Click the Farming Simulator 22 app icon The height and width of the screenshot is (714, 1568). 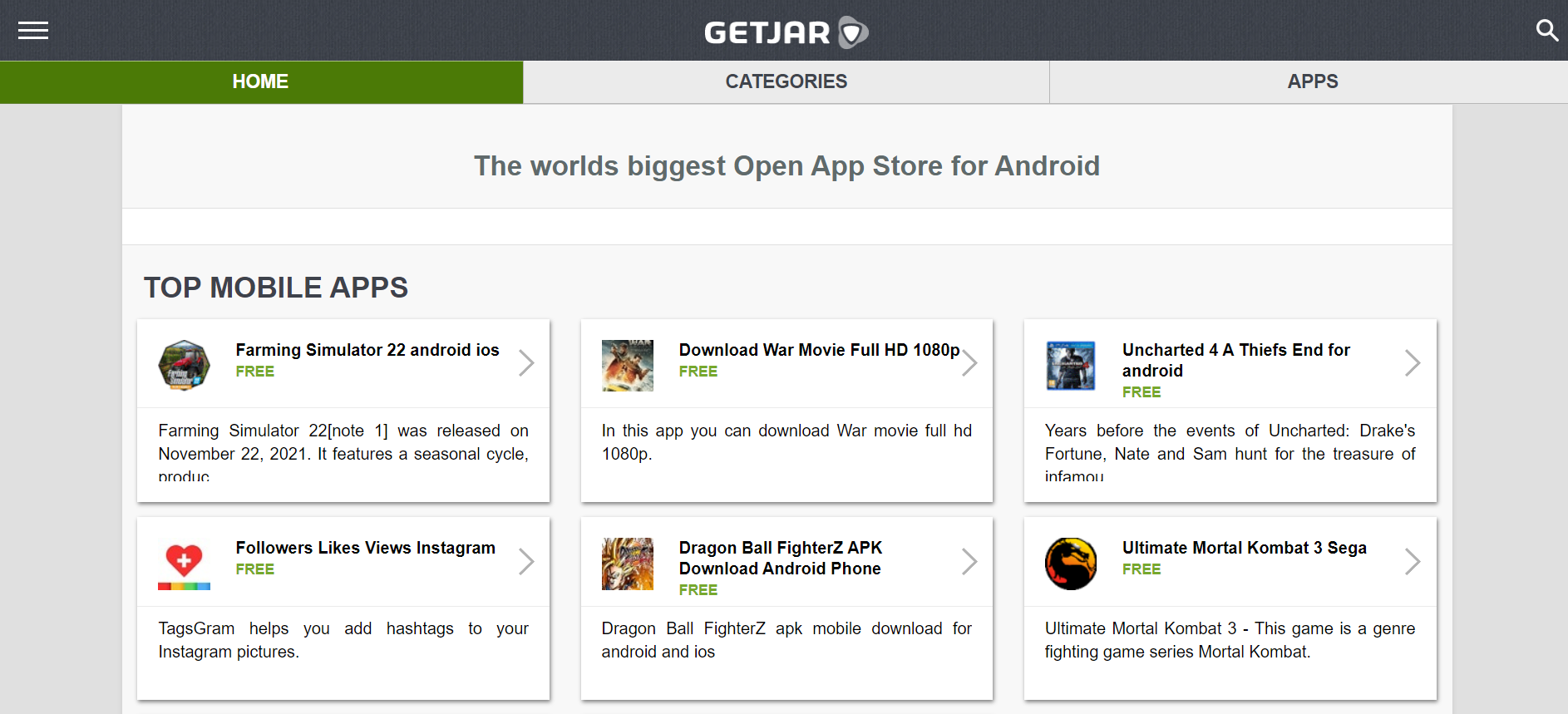(184, 365)
